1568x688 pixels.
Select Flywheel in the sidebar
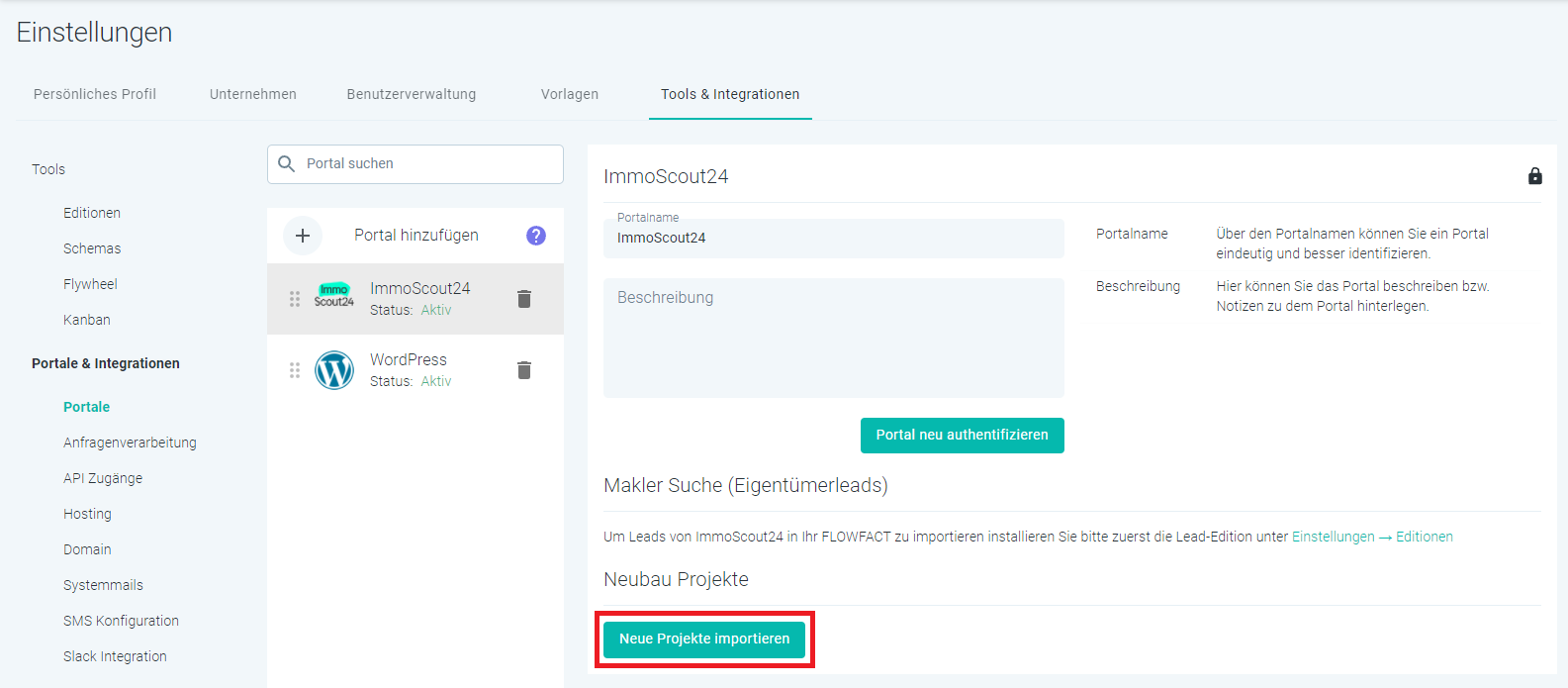click(90, 284)
